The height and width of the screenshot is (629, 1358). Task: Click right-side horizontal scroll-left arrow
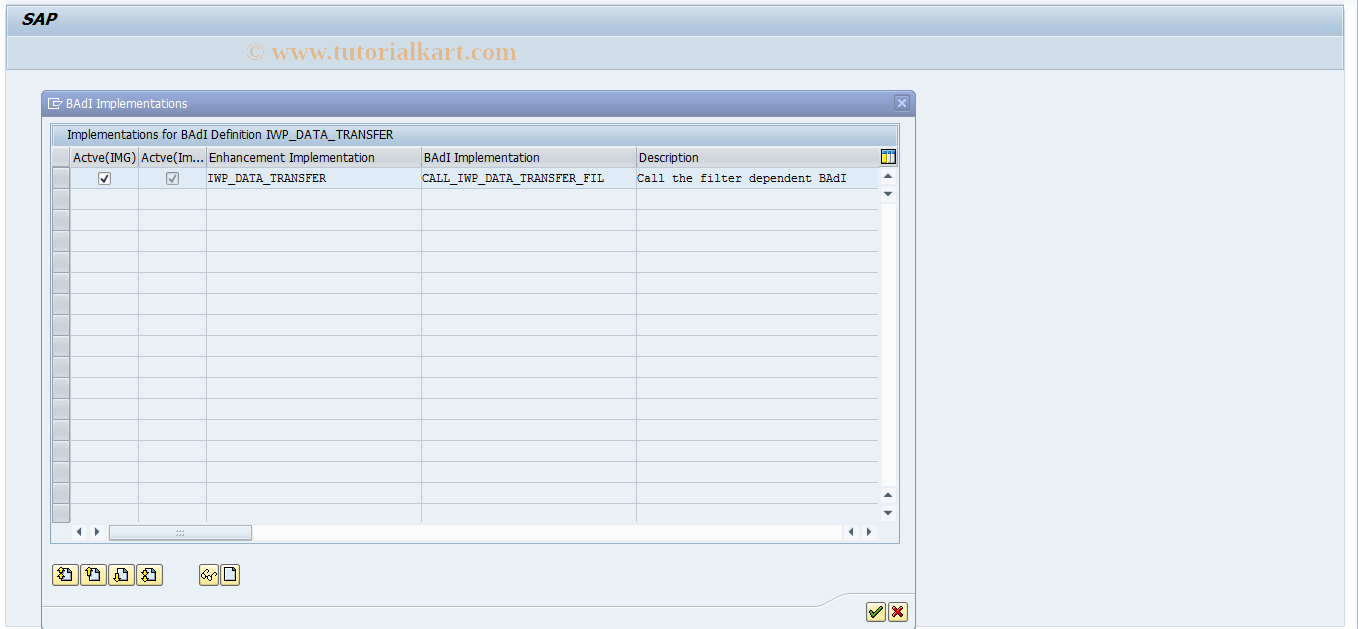(x=852, y=532)
